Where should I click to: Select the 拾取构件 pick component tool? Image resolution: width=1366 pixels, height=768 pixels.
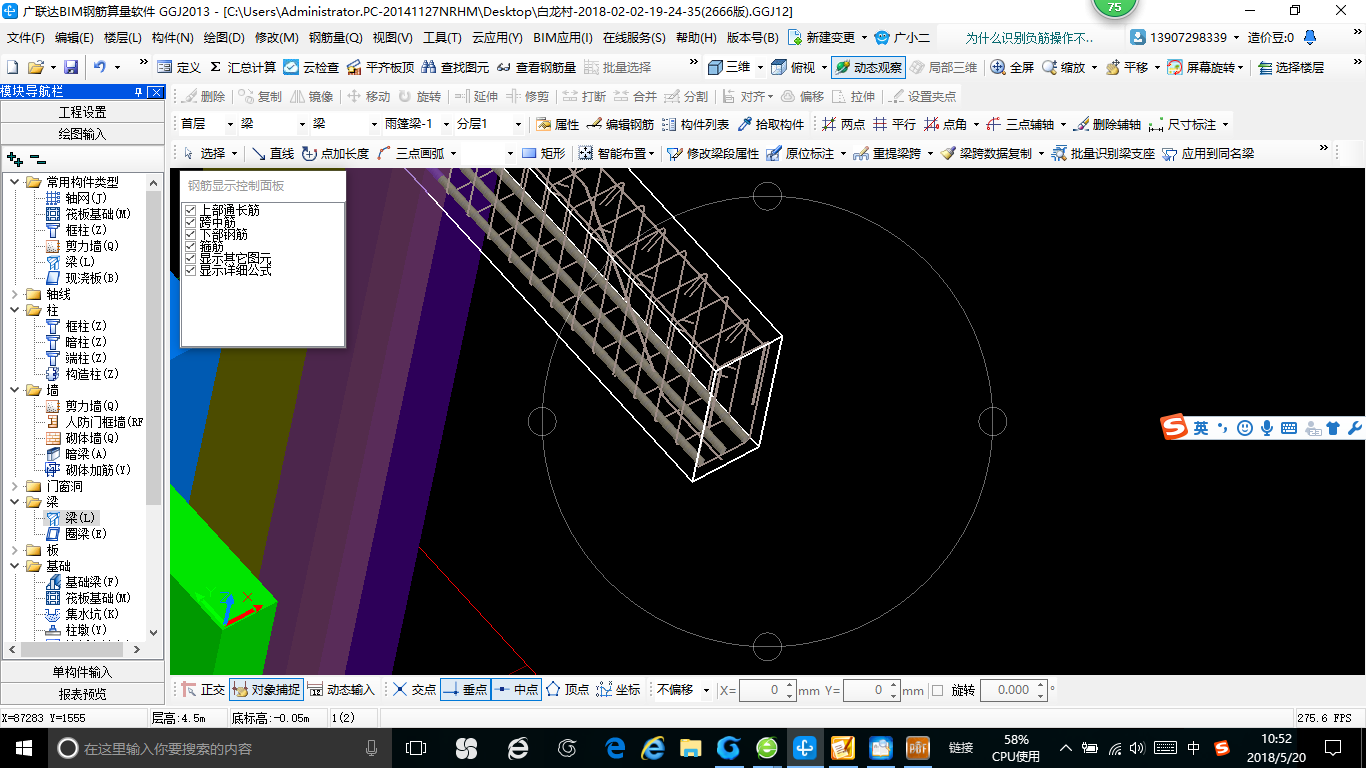tap(770, 124)
